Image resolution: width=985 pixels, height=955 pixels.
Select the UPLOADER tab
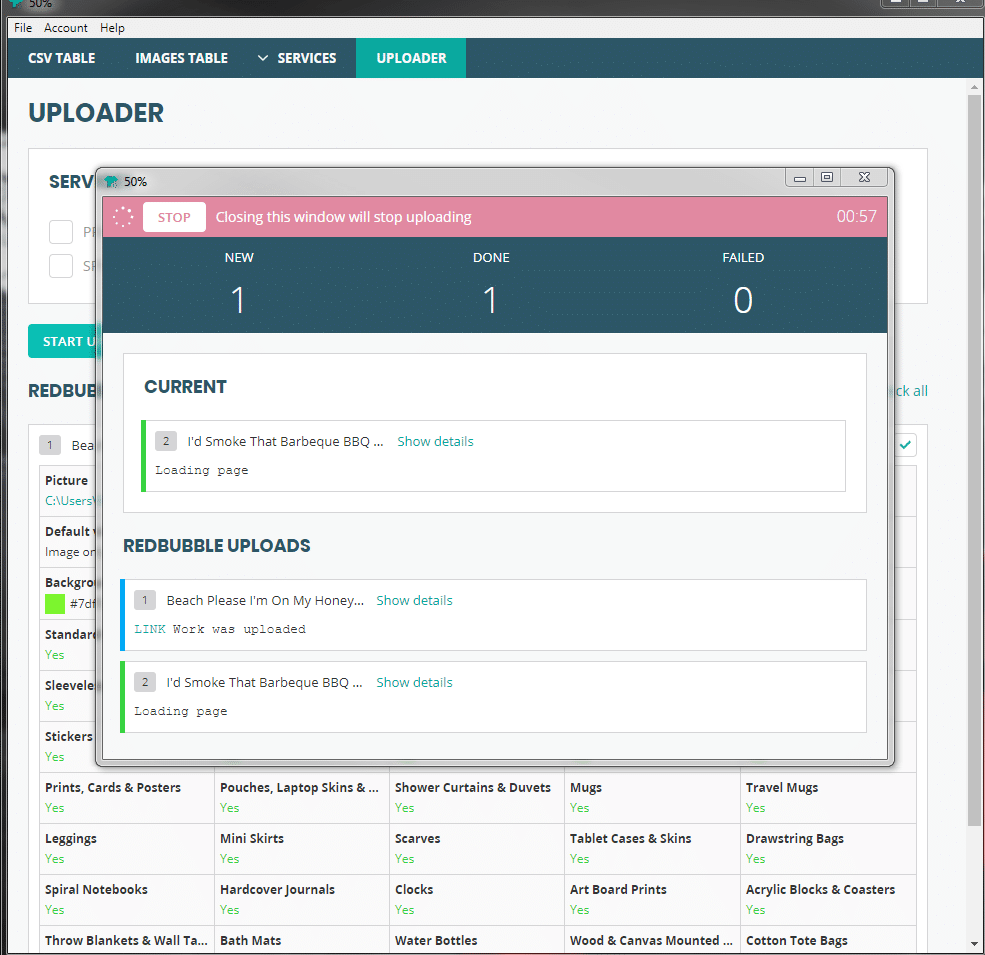tap(411, 58)
